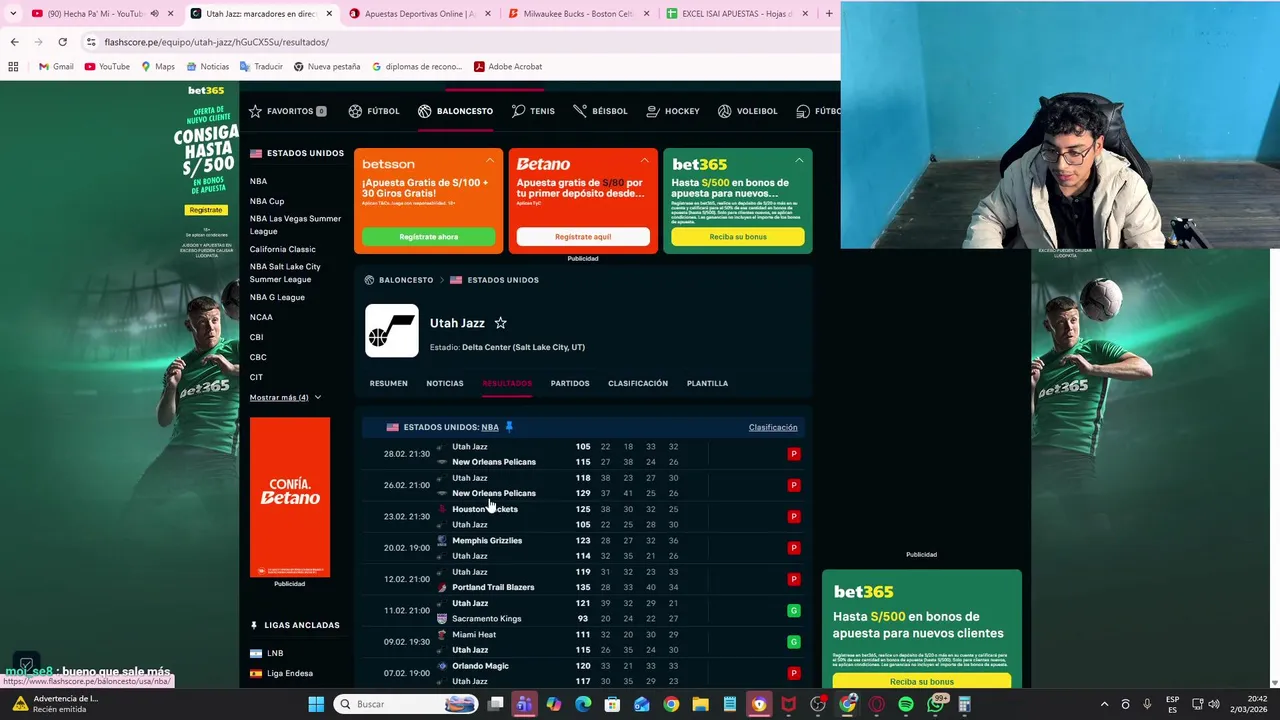Screen dimensions: 1280x720
Task: Open the Voleibol sport tab
Action: coord(747,111)
